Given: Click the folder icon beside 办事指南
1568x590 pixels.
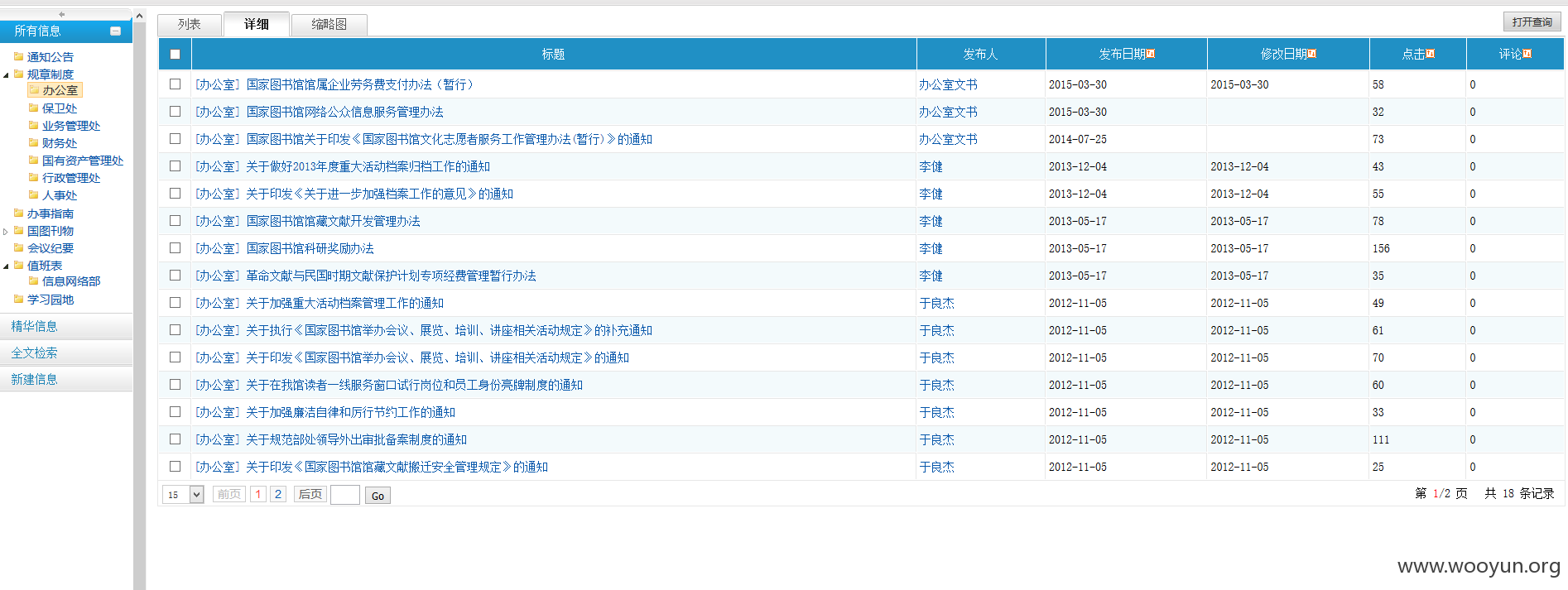Looking at the screenshot, I should tap(18, 213).
